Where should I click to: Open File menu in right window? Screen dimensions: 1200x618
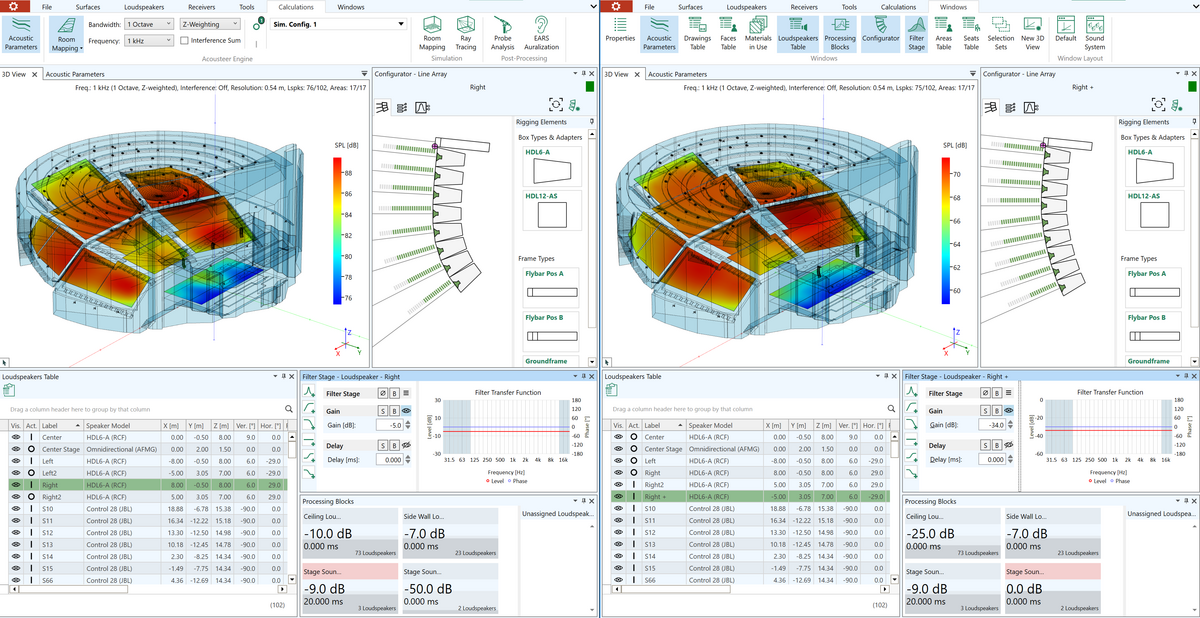pyautogui.click(x=649, y=7)
